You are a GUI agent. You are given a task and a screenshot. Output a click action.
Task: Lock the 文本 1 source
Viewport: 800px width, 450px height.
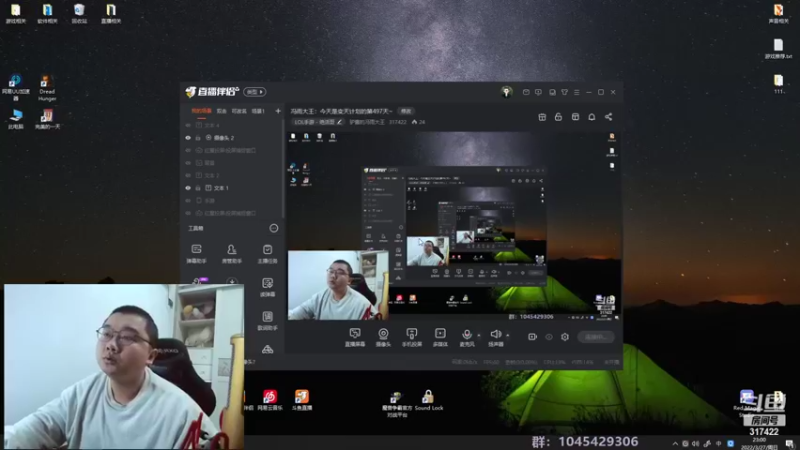[x=198, y=188]
